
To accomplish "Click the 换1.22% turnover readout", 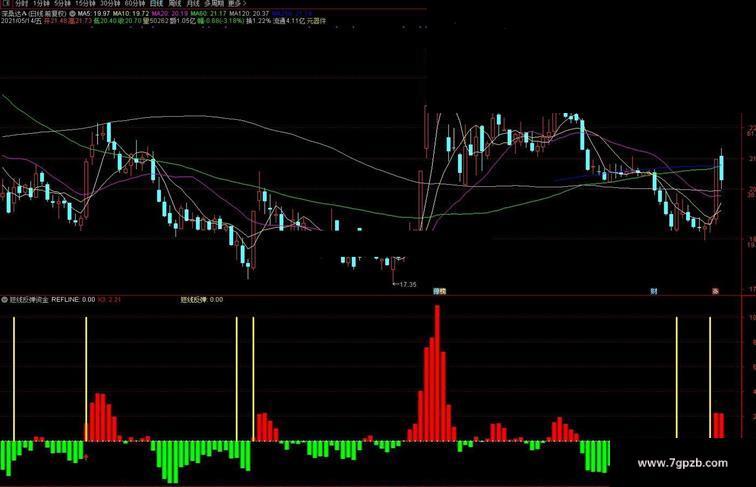I will pyautogui.click(x=258, y=21).
